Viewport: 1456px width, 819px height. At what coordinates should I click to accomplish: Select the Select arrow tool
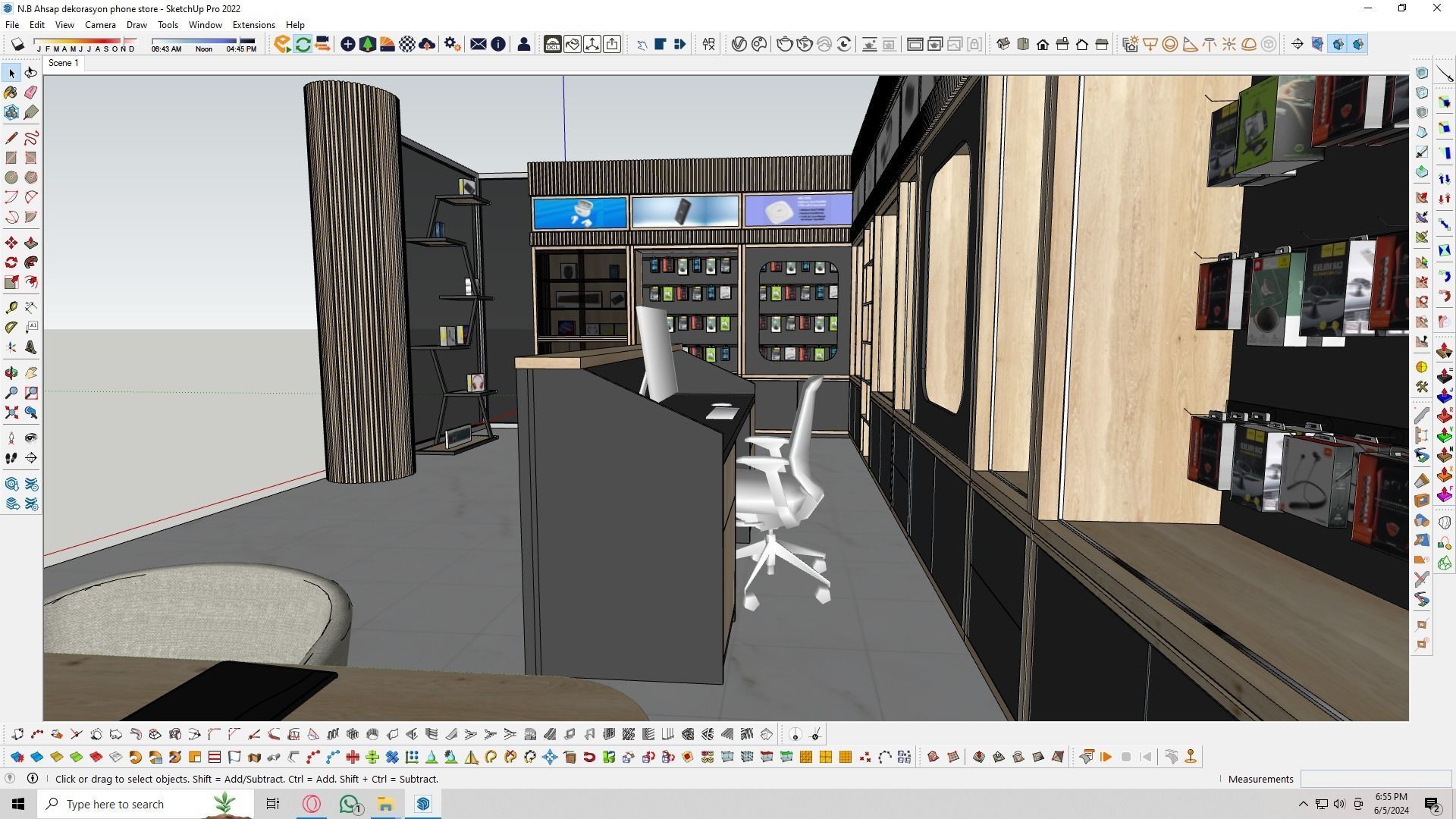pyautogui.click(x=11, y=73)
